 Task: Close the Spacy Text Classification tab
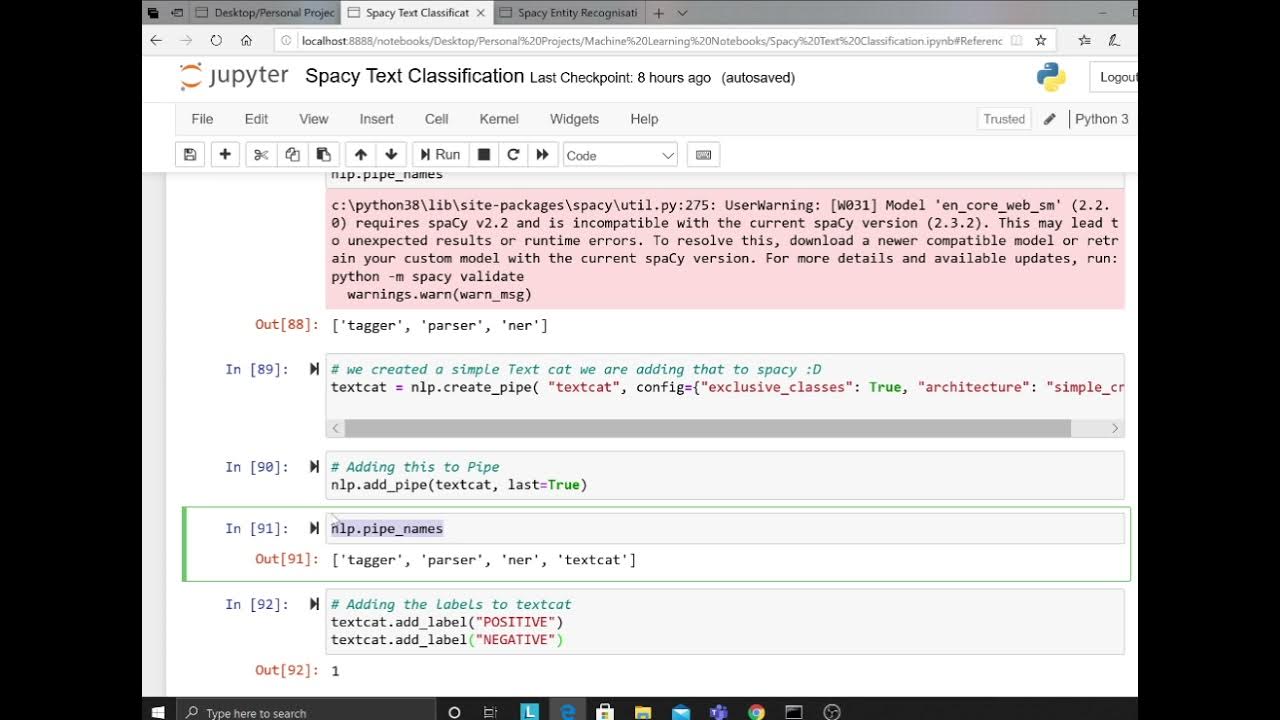click(x=479, y=13)
